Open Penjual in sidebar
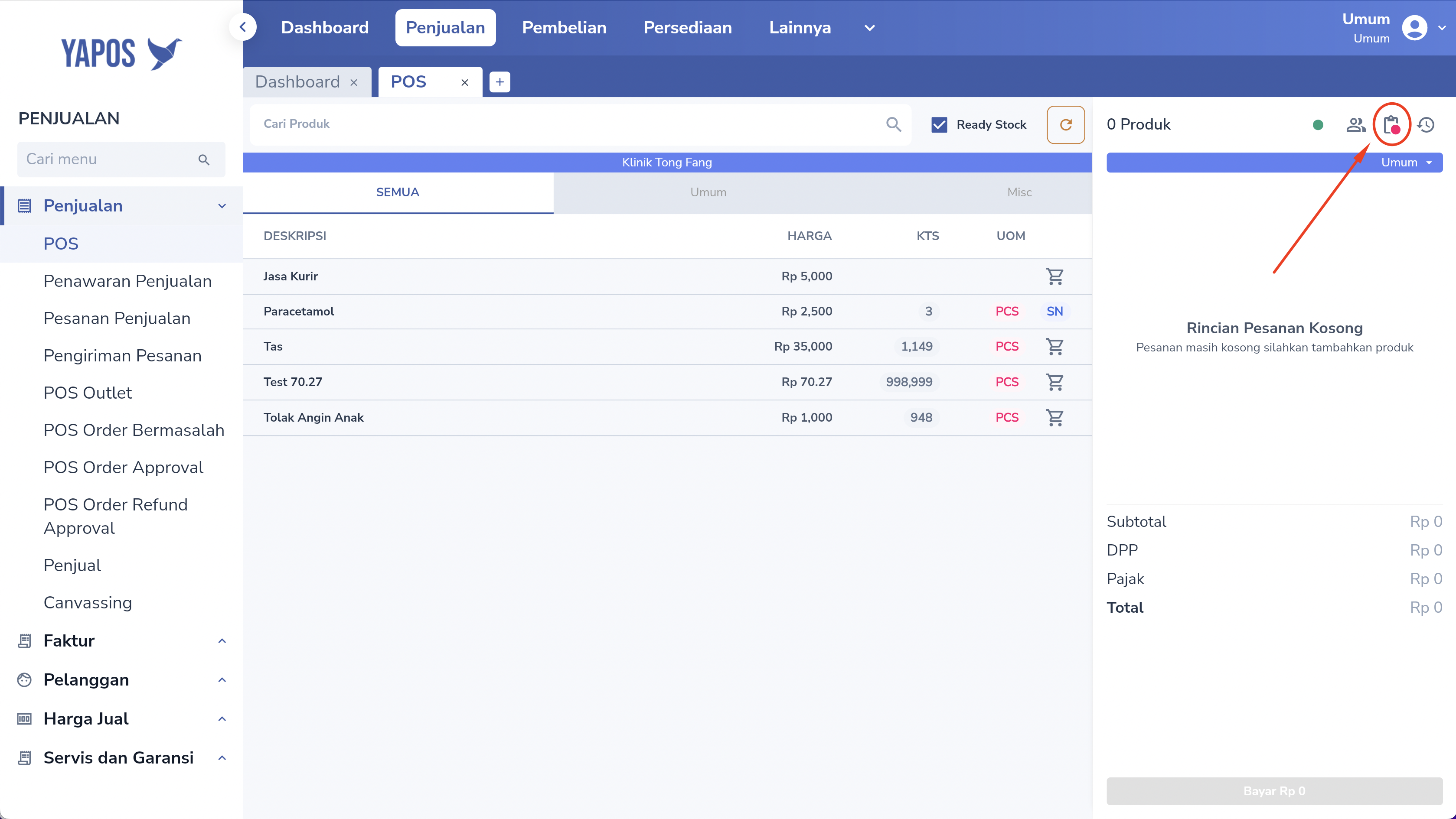Viewport: 1456px width, 819px height. 72,565
